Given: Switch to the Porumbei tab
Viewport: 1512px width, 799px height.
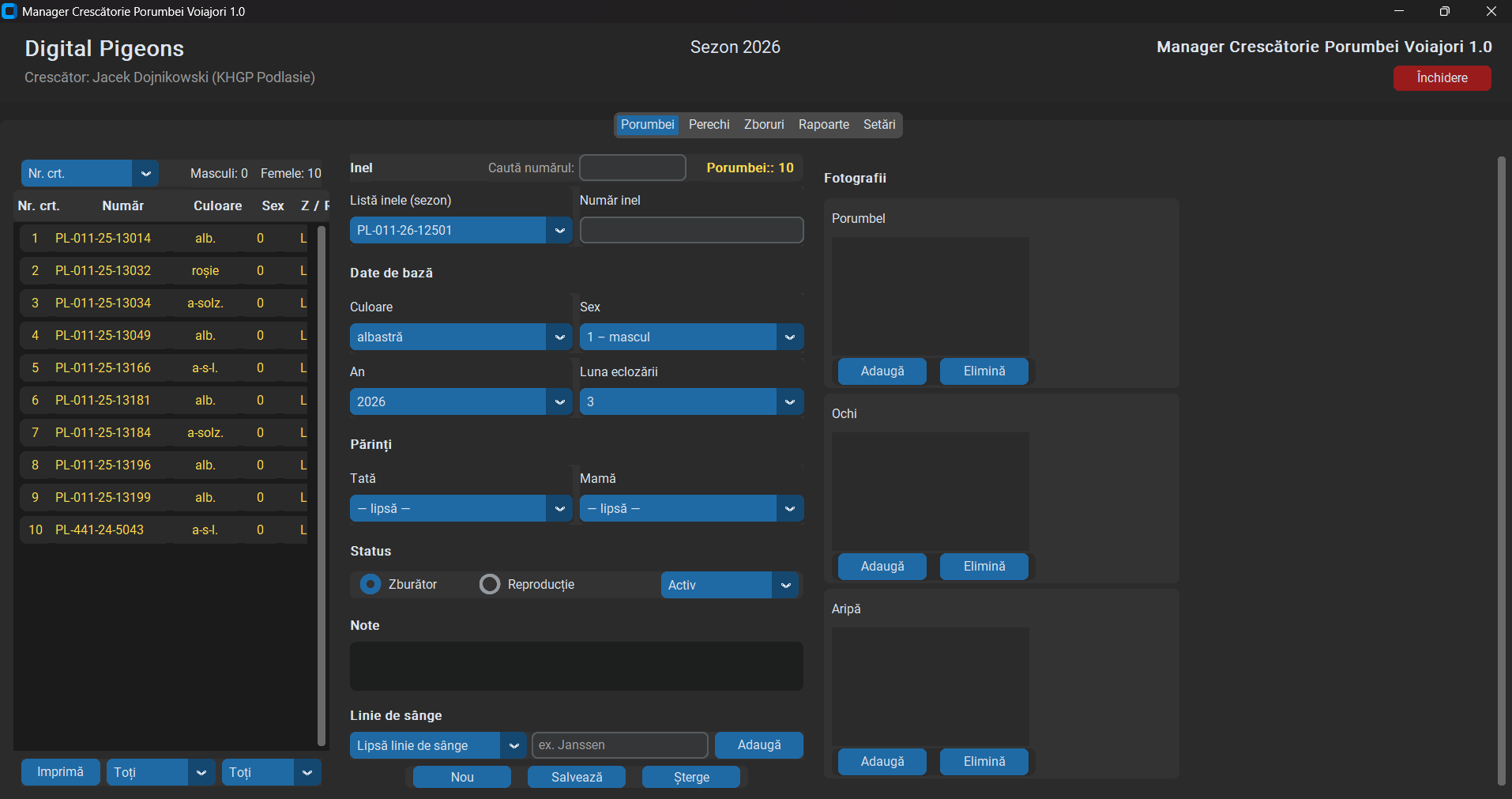Looking at the screenshot, I should pyautogui.click(x=647, y=124).
